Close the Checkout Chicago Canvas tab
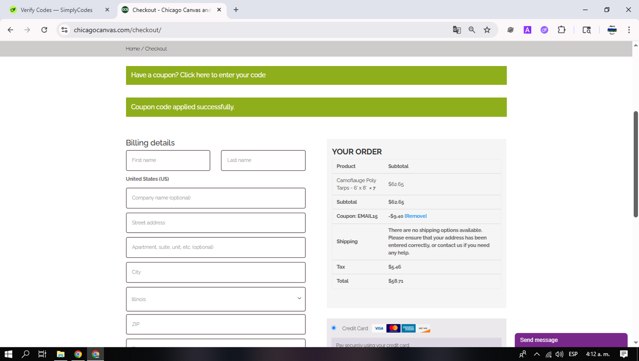This screenshot has height=361, width=639. pyautogui.click(x=219, y=10)
